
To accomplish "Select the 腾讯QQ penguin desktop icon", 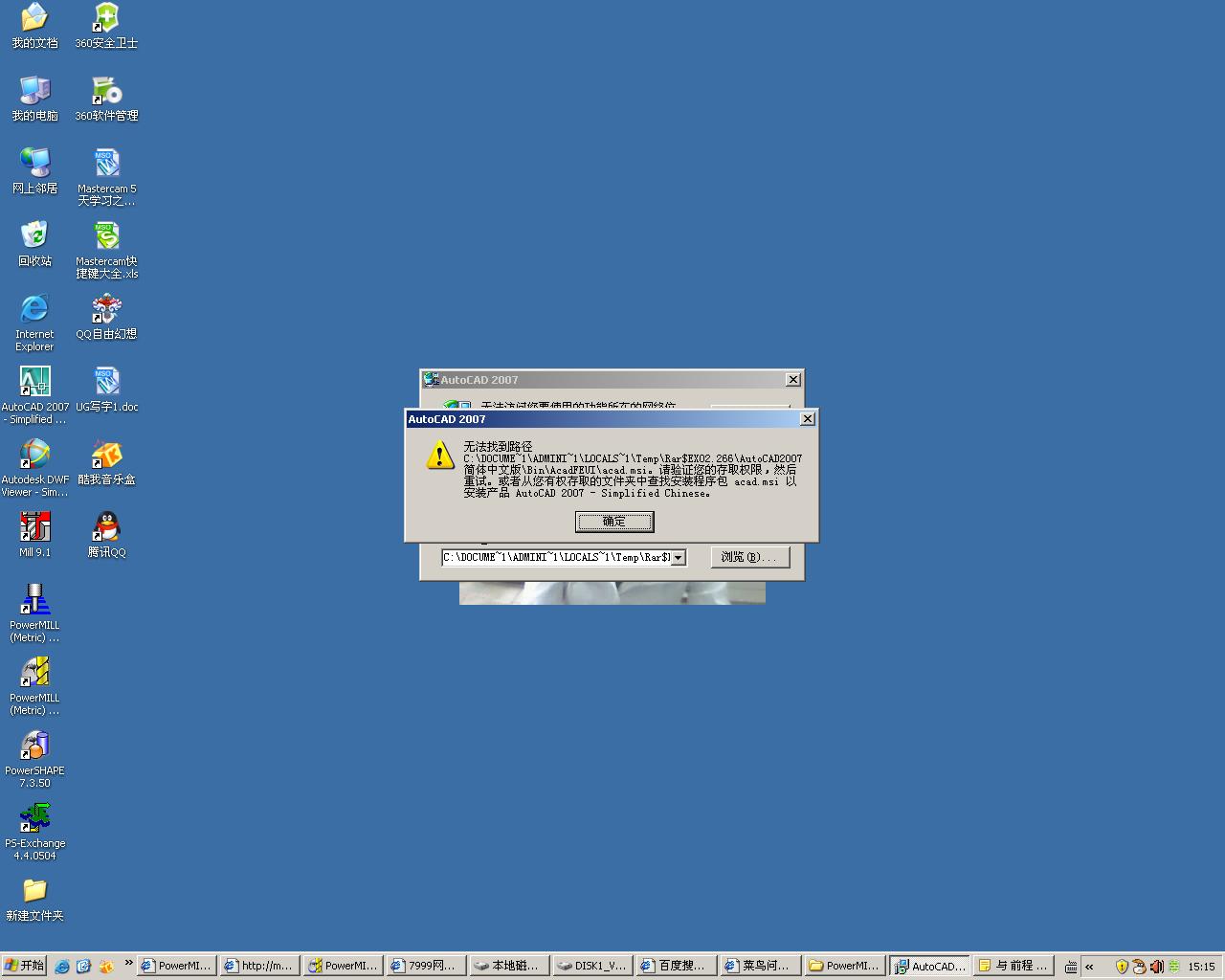I will (x=106, y=535).
